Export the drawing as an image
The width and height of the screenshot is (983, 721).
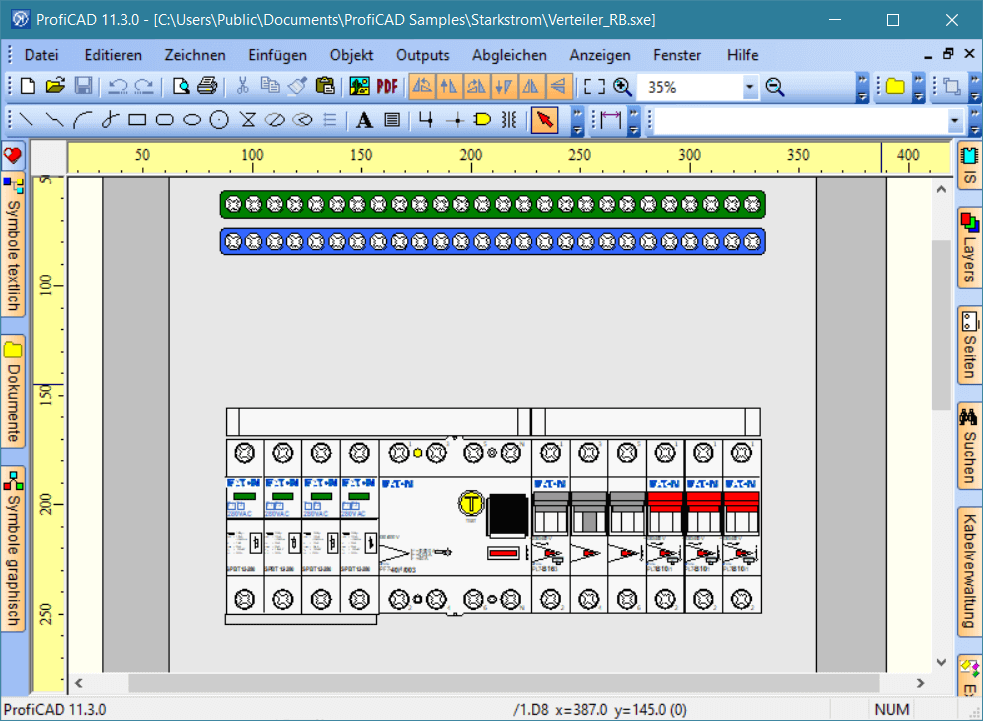[x=359, y=86]
